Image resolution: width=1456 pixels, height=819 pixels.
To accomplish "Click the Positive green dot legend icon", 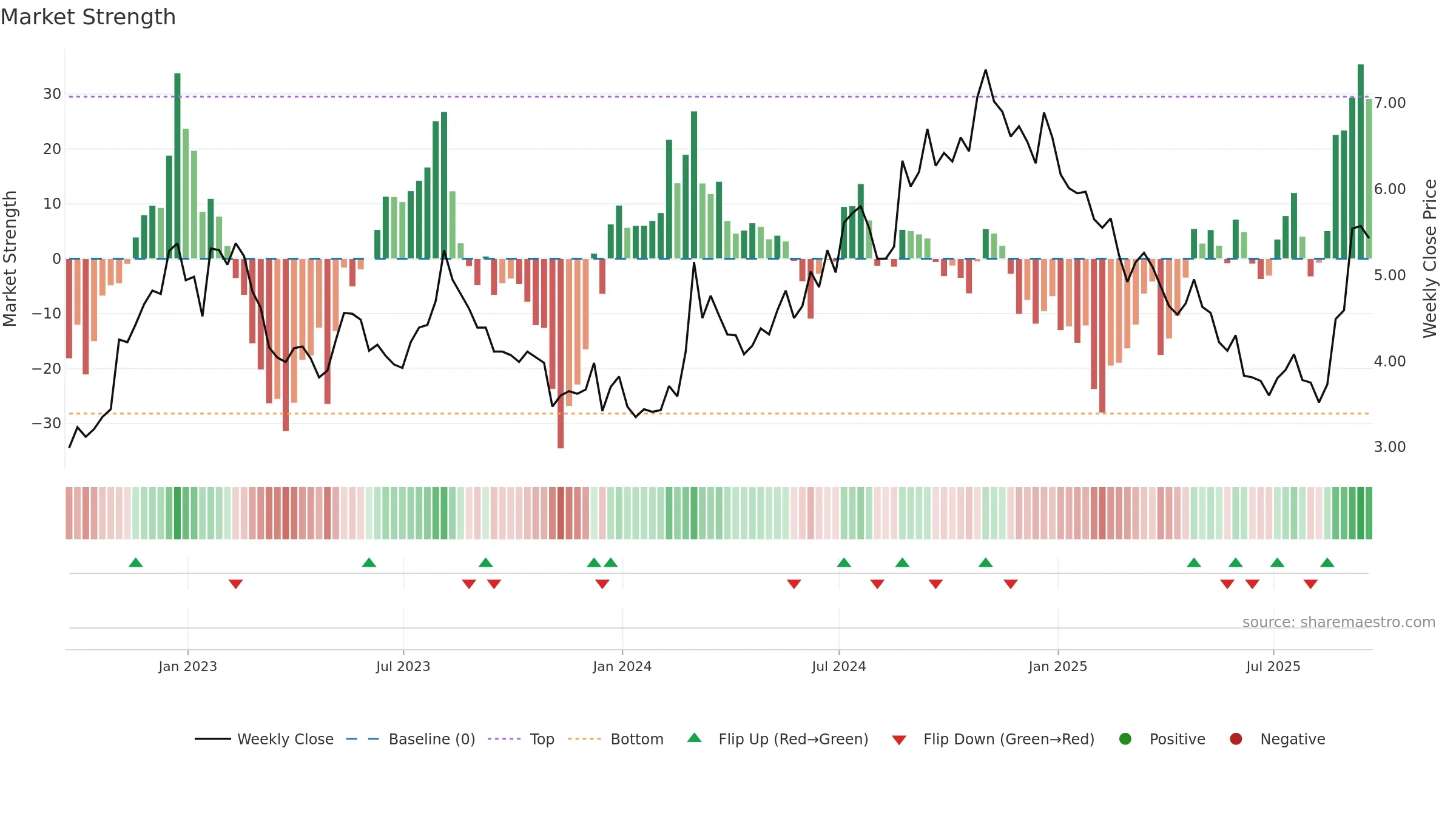I will 1125,739.
